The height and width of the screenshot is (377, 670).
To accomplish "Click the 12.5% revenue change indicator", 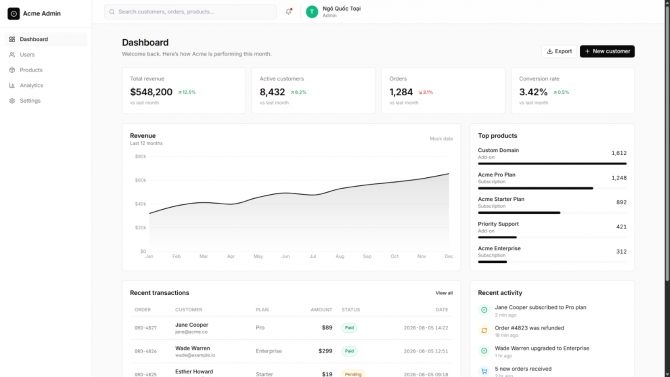I will tap(187, 92).
